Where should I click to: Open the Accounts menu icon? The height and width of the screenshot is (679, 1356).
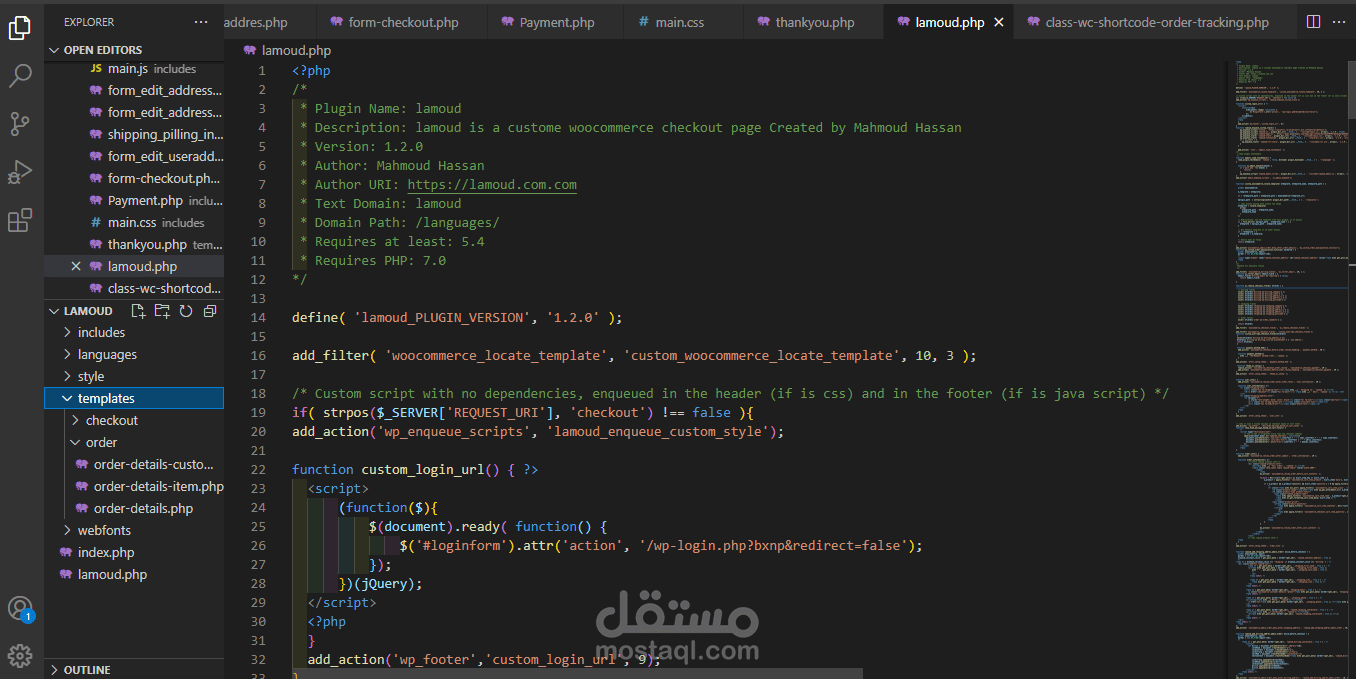coord(20,608)
